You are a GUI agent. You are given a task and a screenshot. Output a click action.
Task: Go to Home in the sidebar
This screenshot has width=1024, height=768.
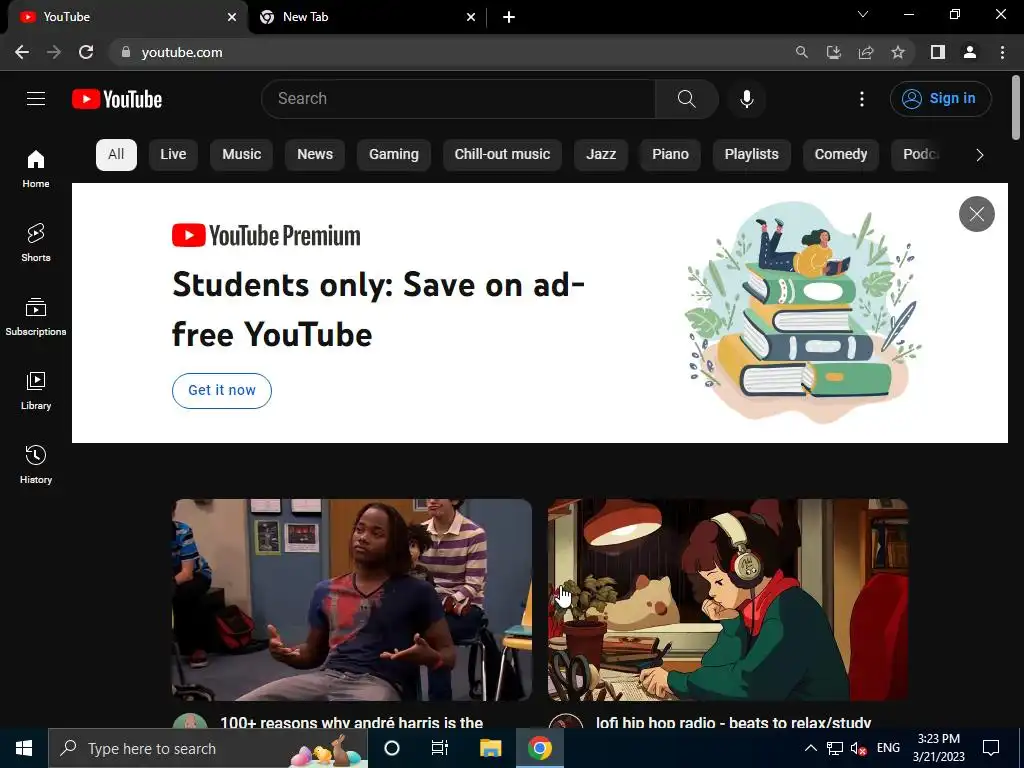[x=36, y=168]
